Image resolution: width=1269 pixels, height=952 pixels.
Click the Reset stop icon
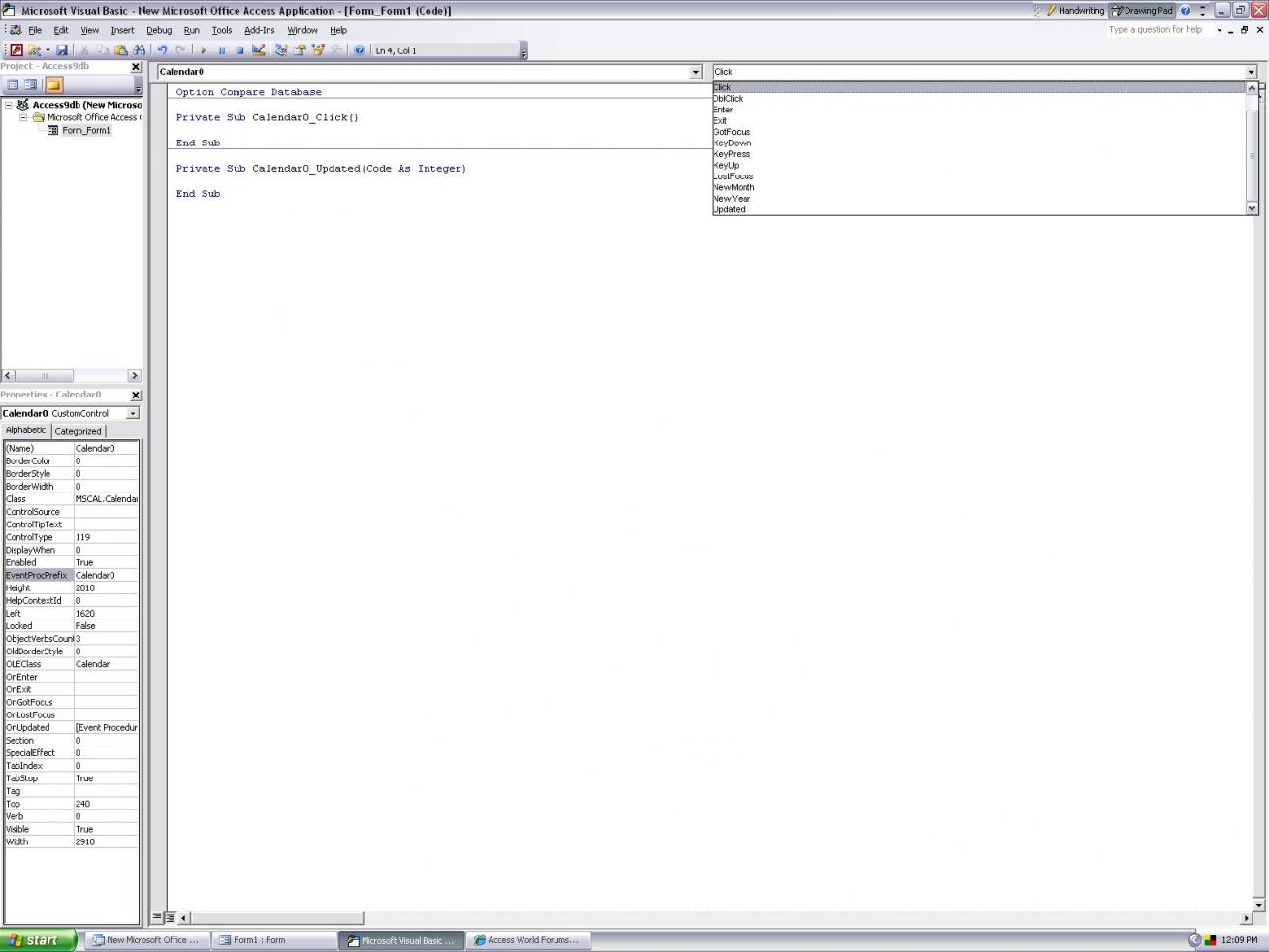pos(240,50)
